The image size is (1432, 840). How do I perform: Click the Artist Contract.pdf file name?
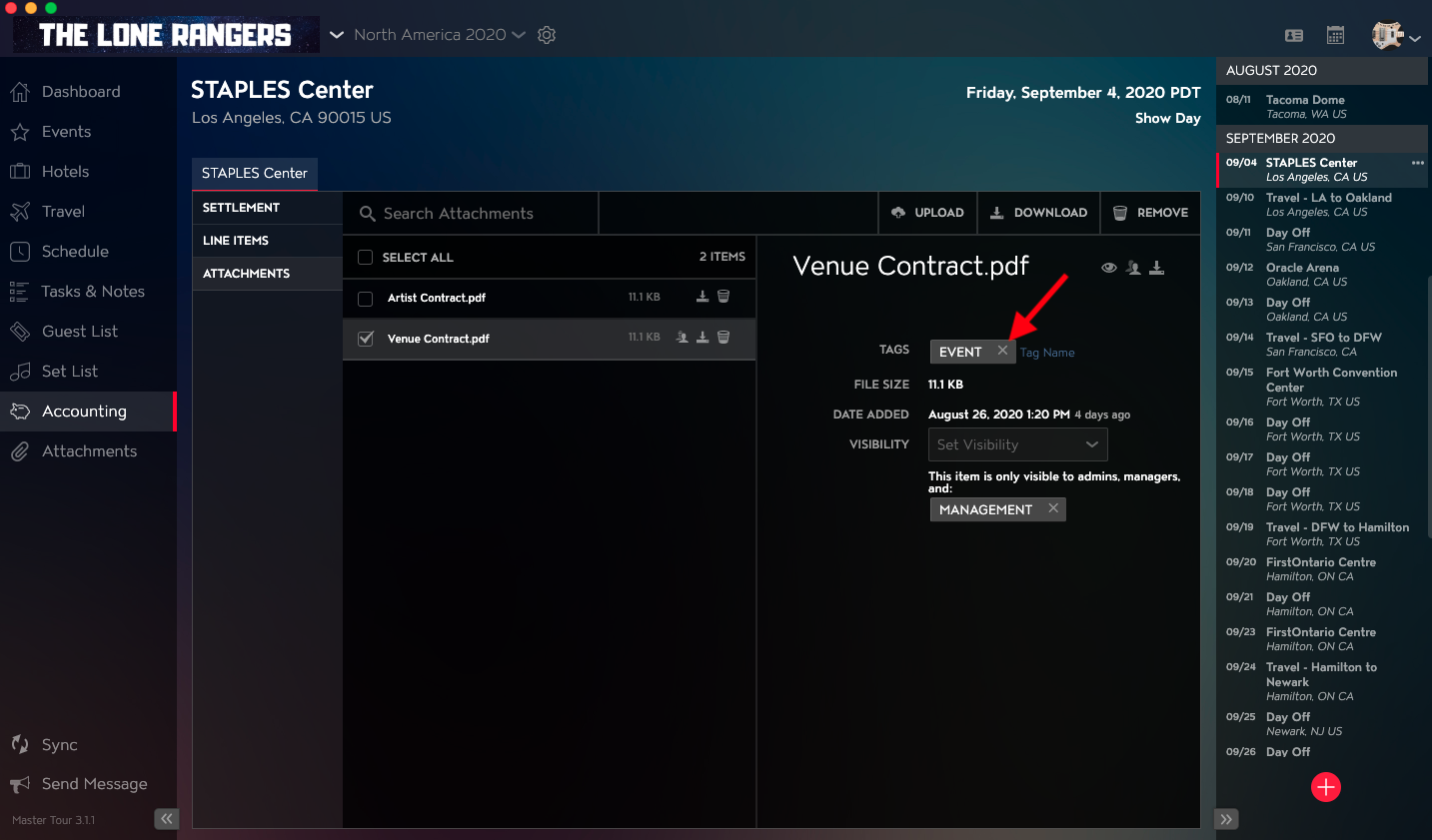(x=437, y=298)
